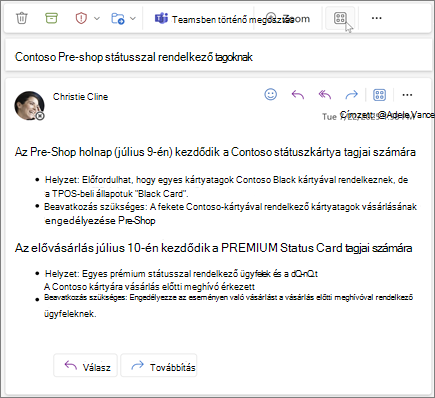435x398 pixels.
Task: Click the subject line Contoso Pre-shop státusszal
Action: pos(134,57)
